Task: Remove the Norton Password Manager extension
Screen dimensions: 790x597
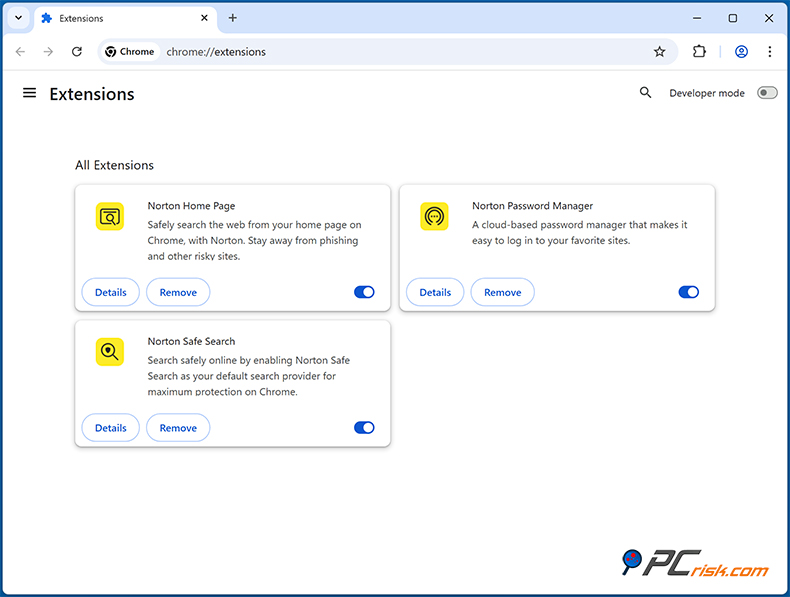Action: [x=502, y=292]
